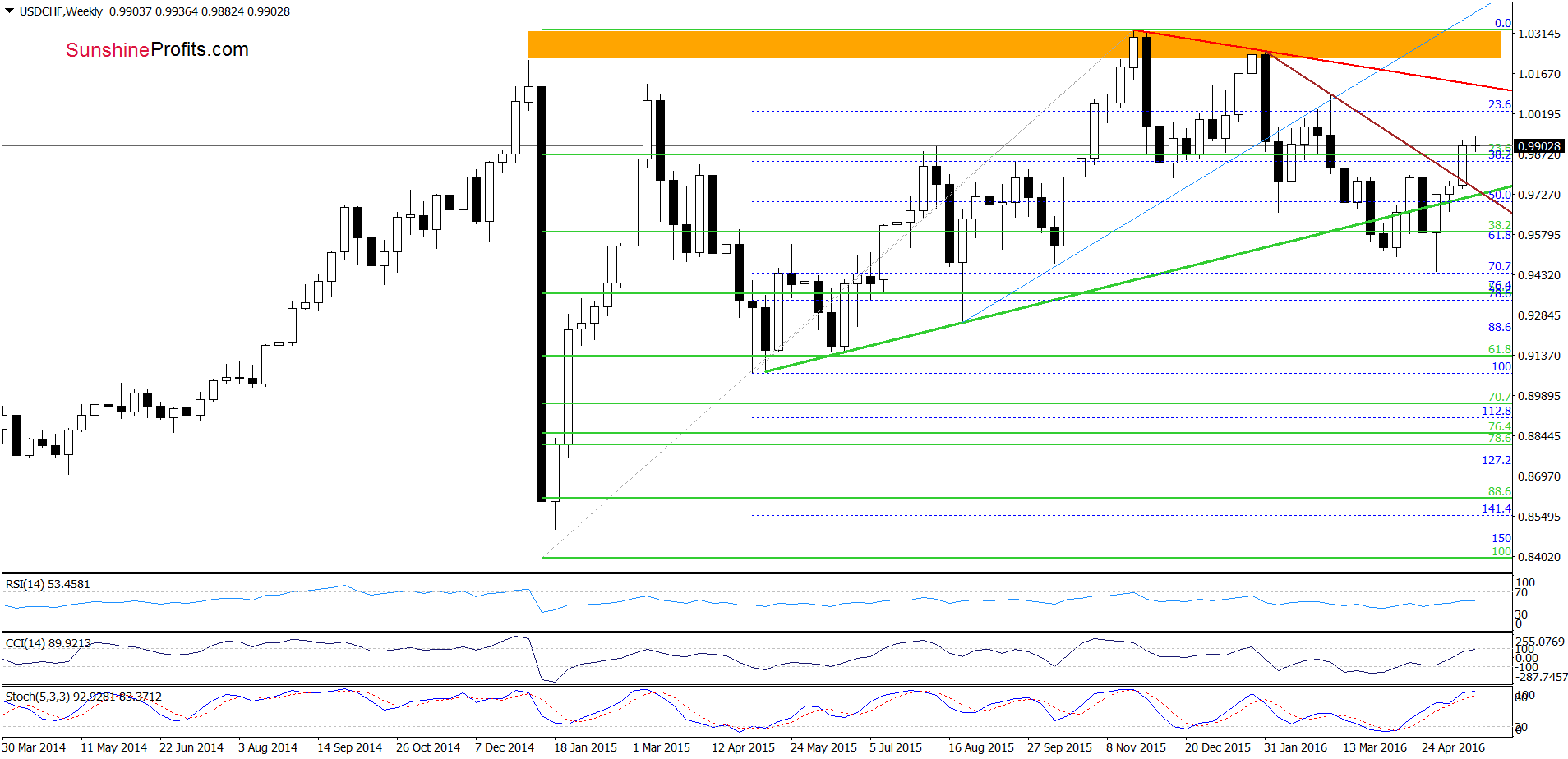Select date label 13 Mar 2016
The image size is (1568, 759).
tap(1375, 747)
